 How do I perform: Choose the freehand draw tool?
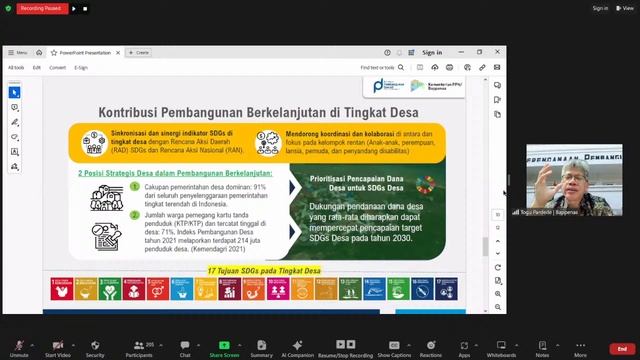coord(14,137)
